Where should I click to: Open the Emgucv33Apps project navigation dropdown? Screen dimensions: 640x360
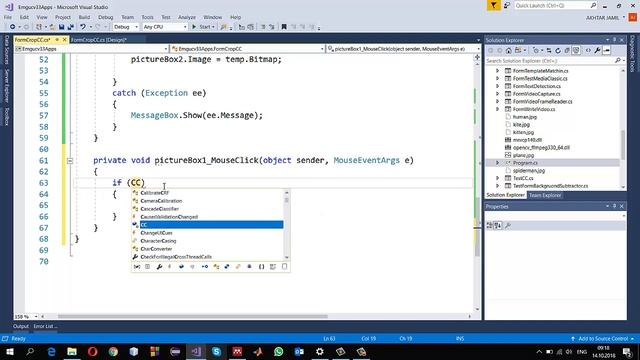[x=91, y=49]
